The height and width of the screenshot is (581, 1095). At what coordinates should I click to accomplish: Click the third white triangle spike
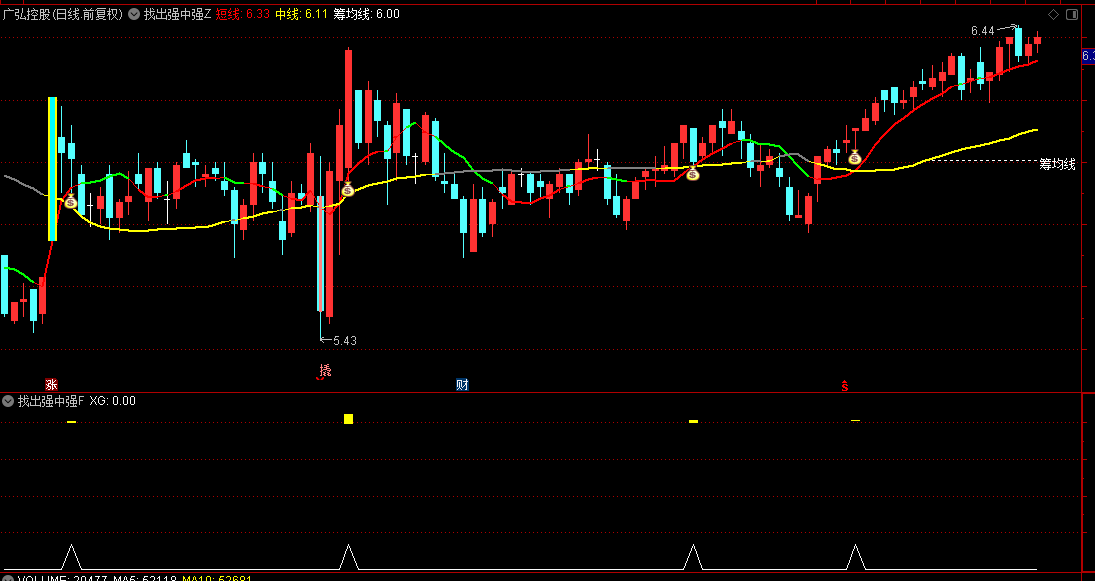(x=693, y=557)
